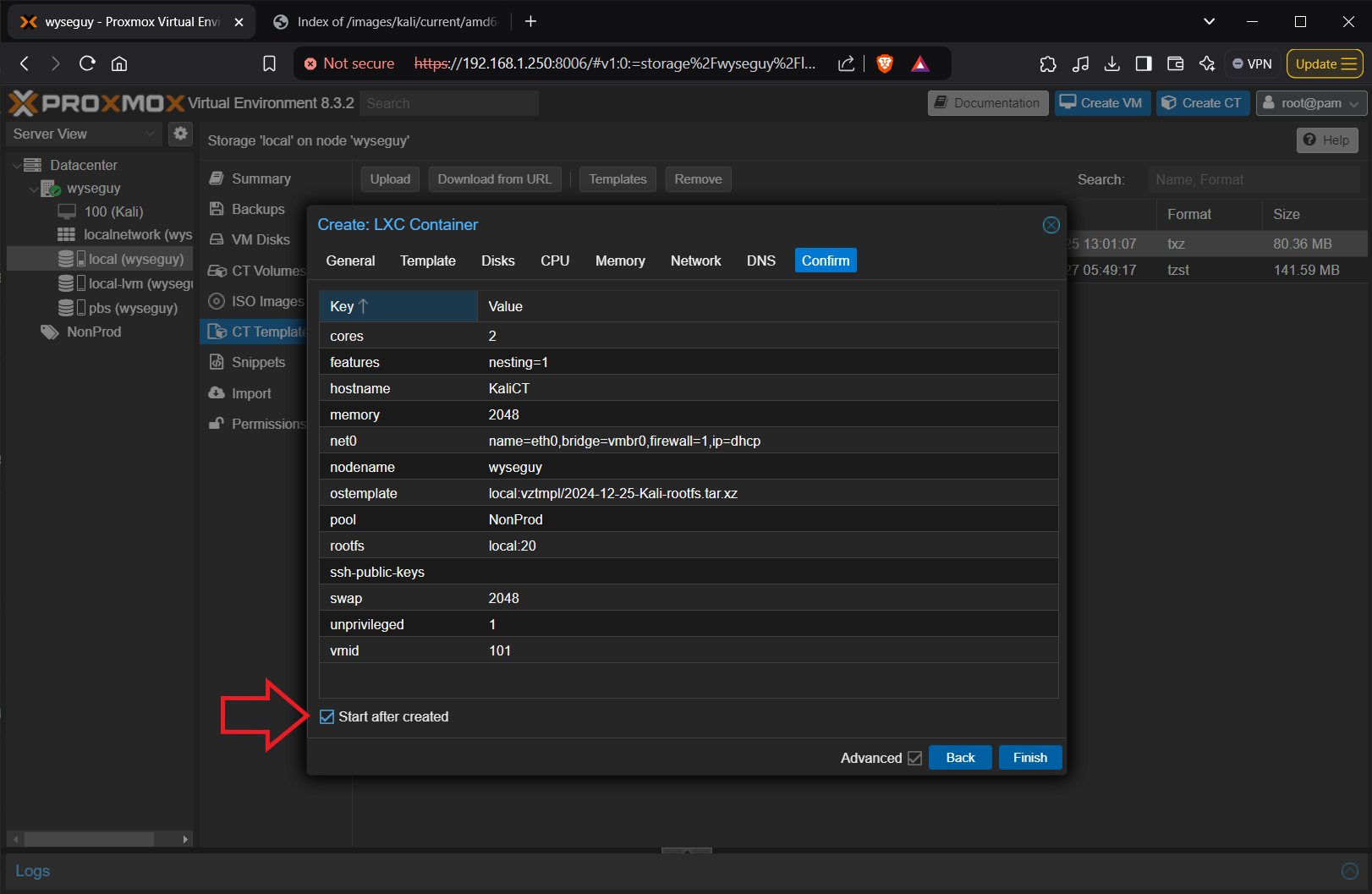Toggle Start after created checkbox
The image size is (1372, 894).
click(x=327, y=717)
